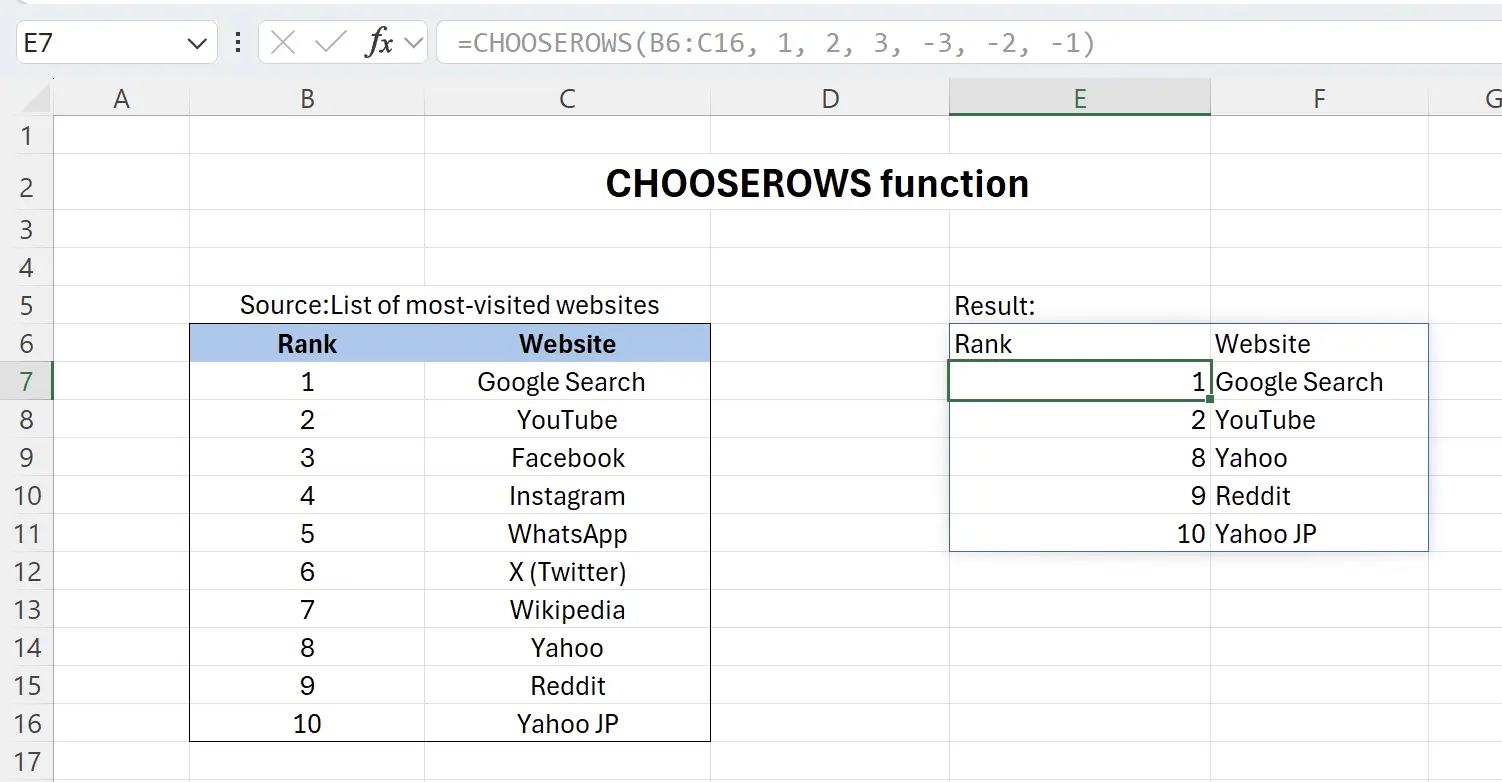Click the vertical ellipsis beside the Name Box
Viewport: 1502px width, 782px height.
(237, 42)
